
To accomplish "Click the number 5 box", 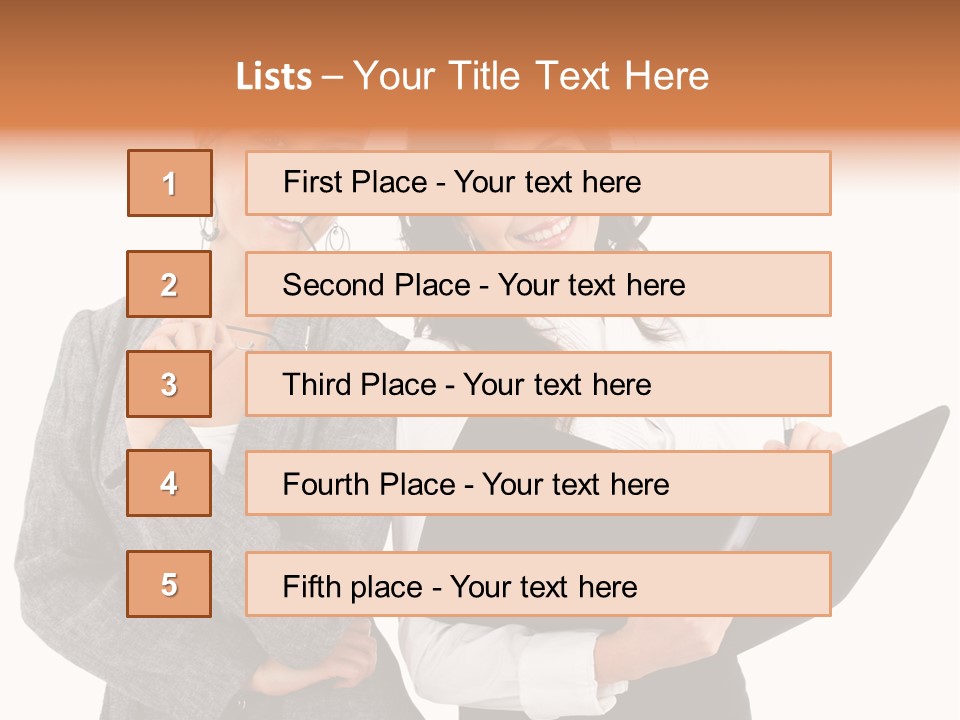I will 169,584.
